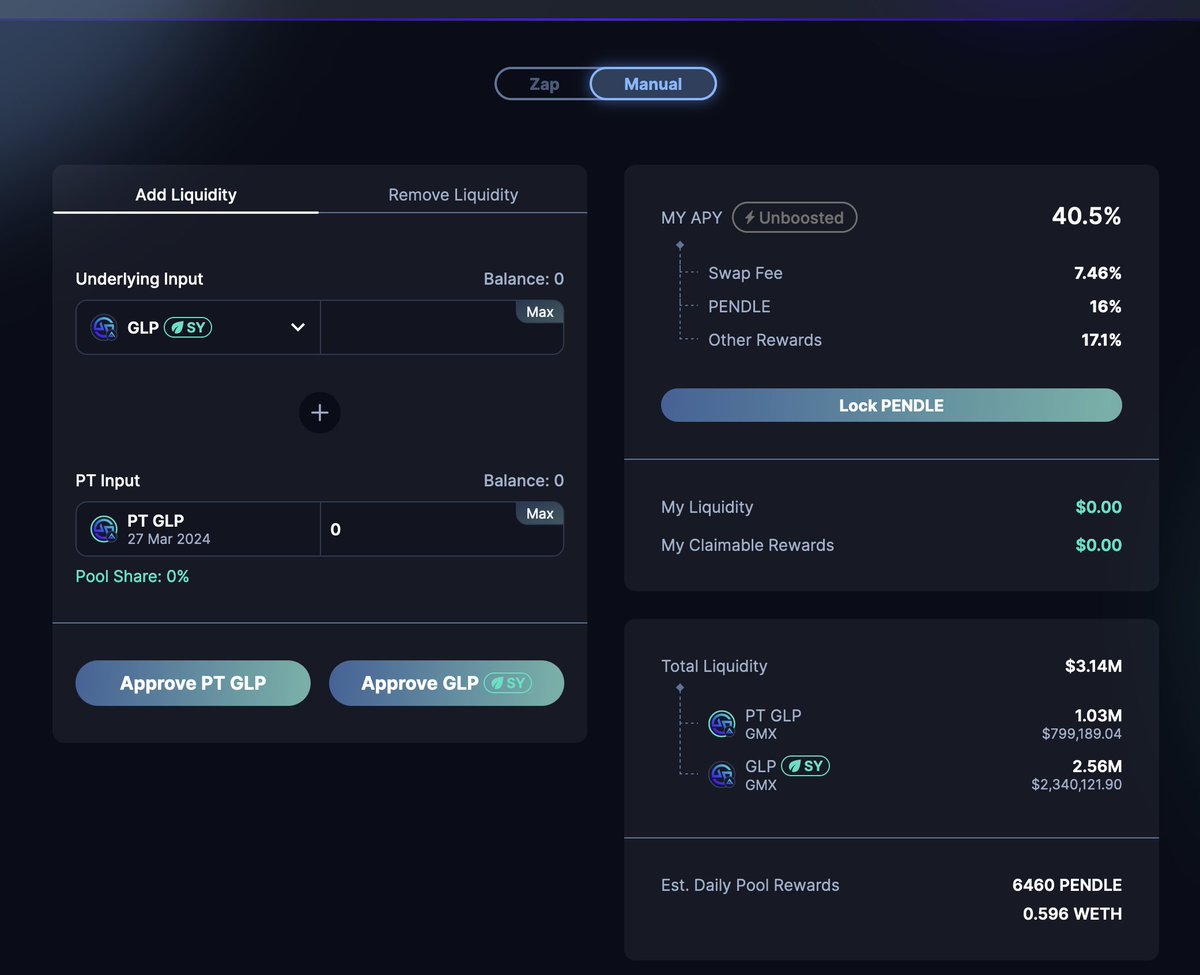Image resolution: width=1200 pixels, height=975 pixels.
Task: Click Max for Underlying Input
Action: (540, 312)
